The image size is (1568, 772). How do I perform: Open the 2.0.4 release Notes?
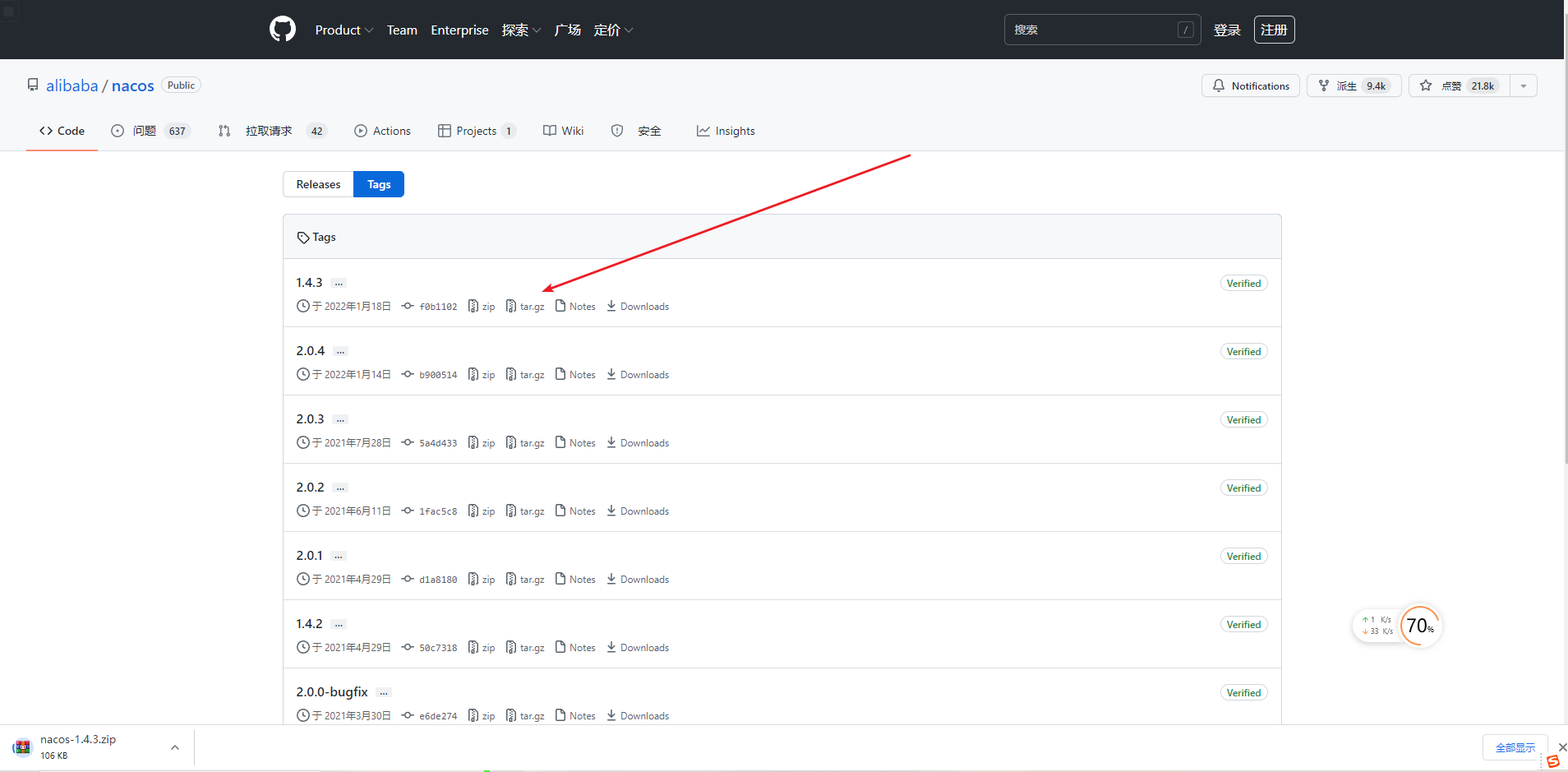575,374
